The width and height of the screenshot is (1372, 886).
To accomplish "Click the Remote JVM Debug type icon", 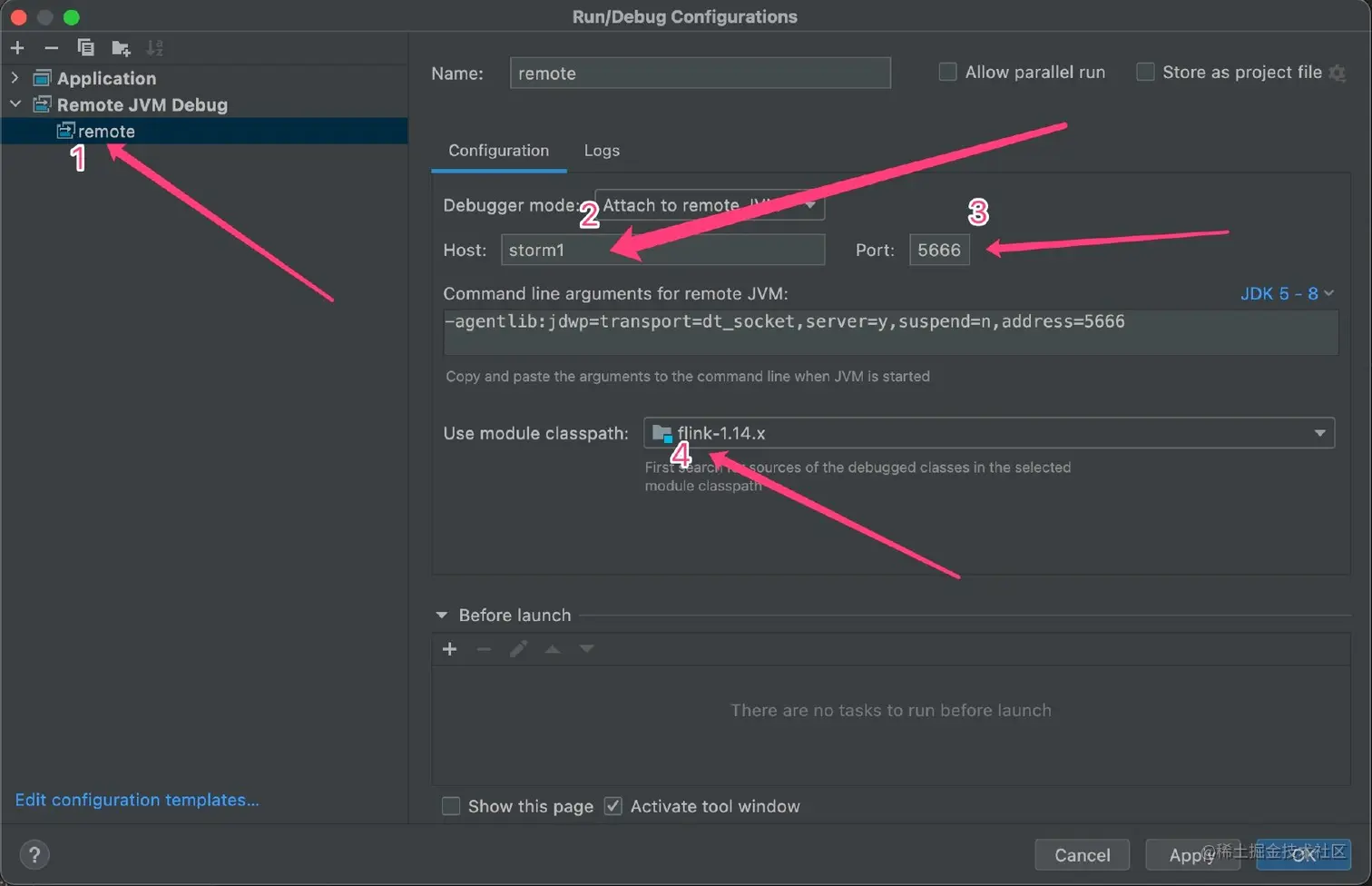I will pos(42,104).
